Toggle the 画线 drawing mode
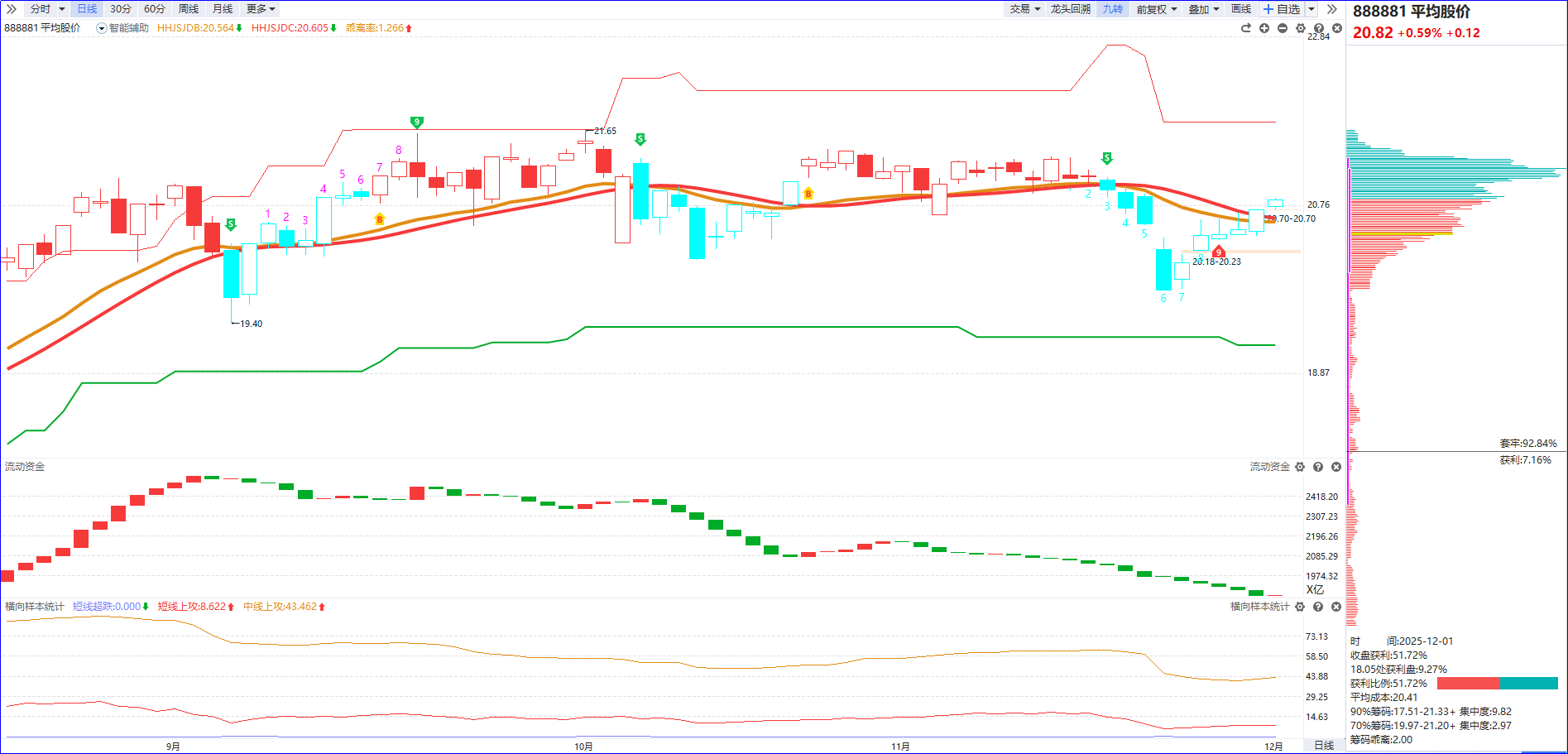Viewport: 1568px width, 754px height. tap(1241, 9)
